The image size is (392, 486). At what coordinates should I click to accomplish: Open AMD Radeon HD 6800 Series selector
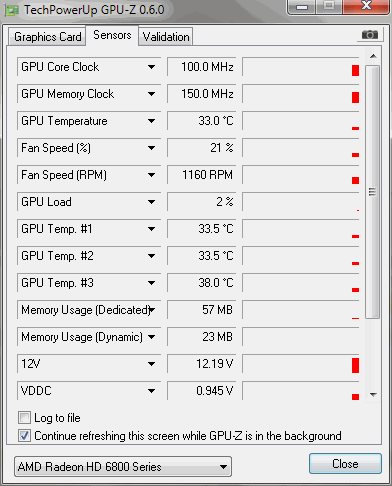point(123,467)
